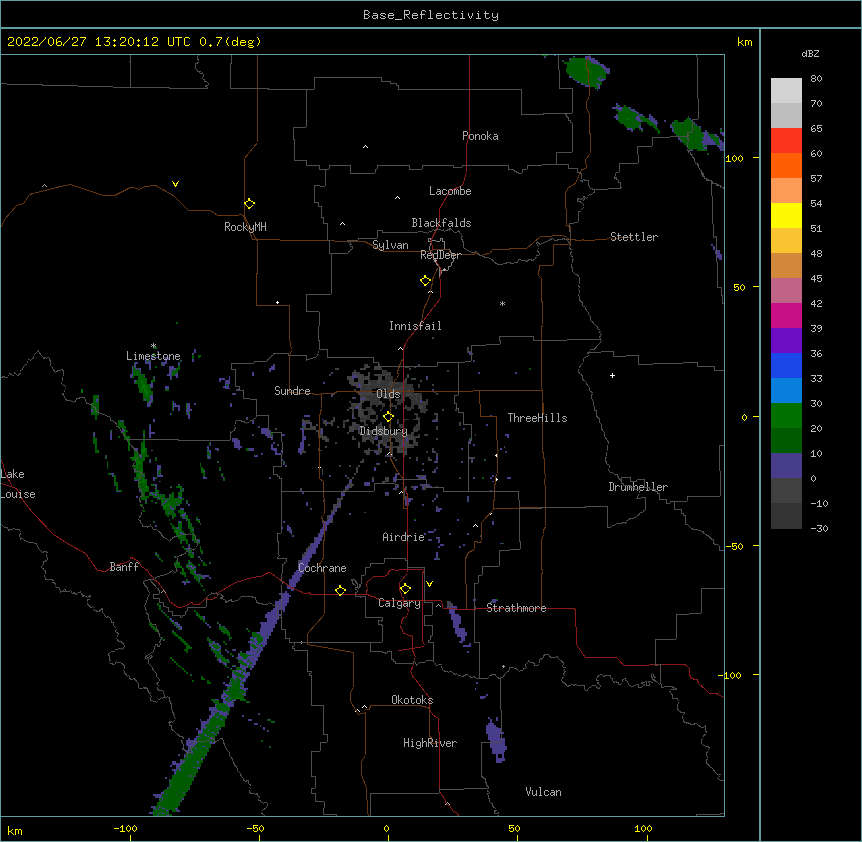Click the purple echo southwest of Strathmore
This screenshot has width=862, height=842.
tap(456, 622)
